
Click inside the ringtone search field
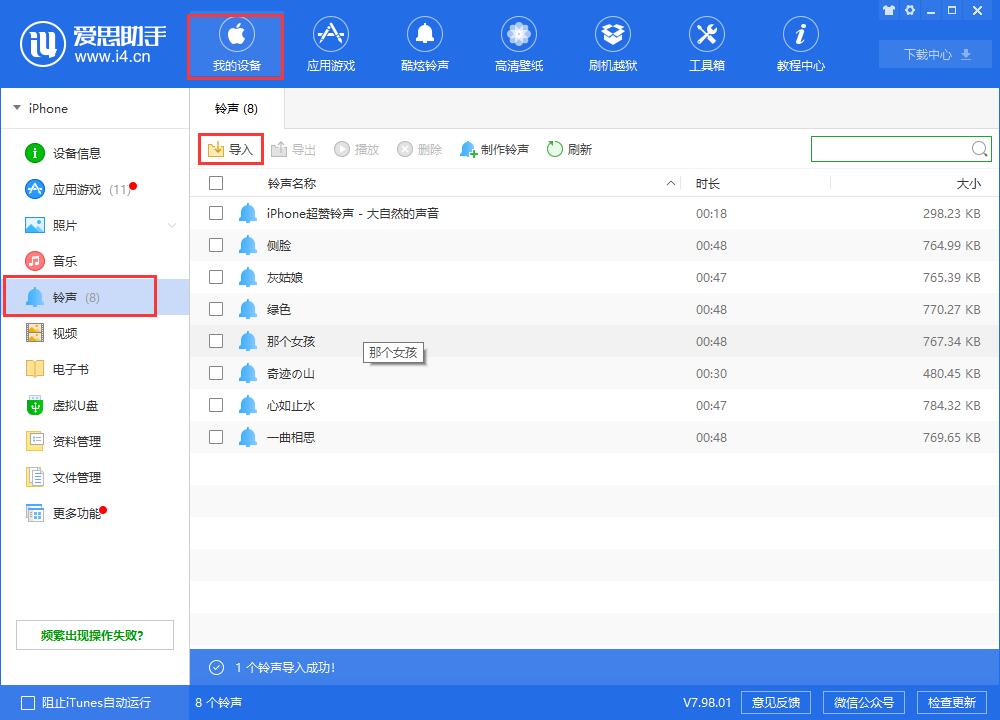(890, 148)
